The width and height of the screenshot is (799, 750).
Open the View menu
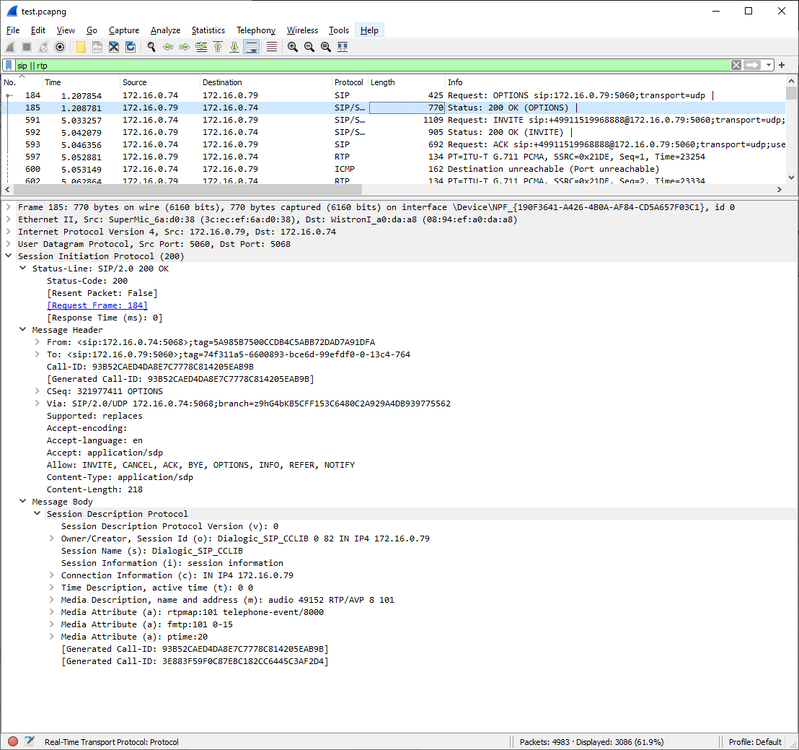point(66,31)
